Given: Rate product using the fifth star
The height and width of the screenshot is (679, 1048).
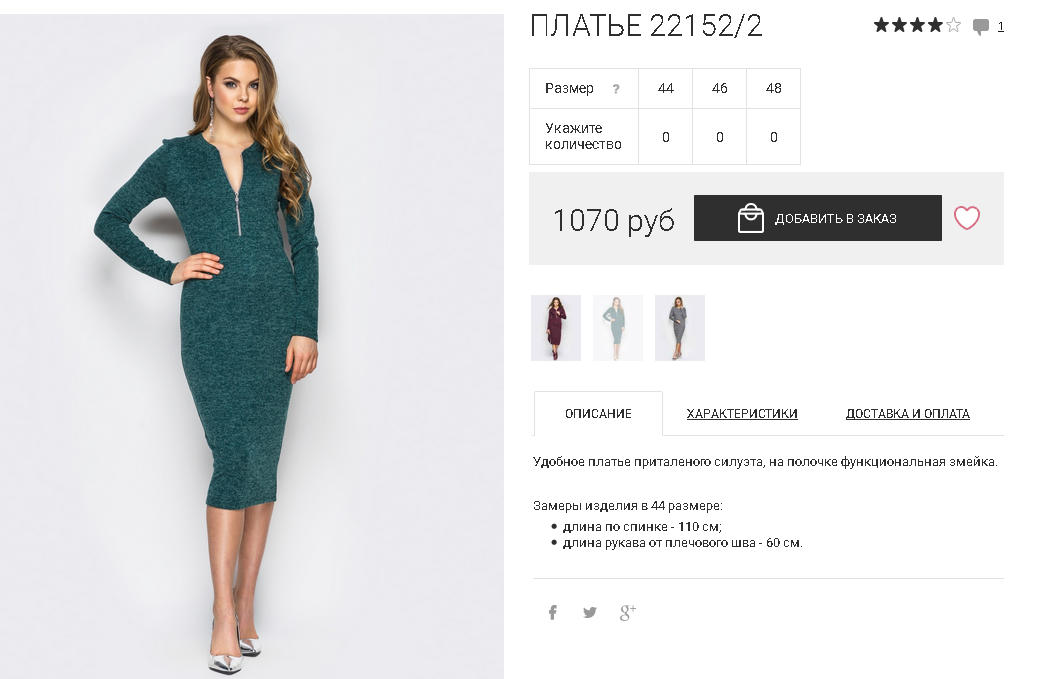Looking at the screenshot, I should point(954,25).
